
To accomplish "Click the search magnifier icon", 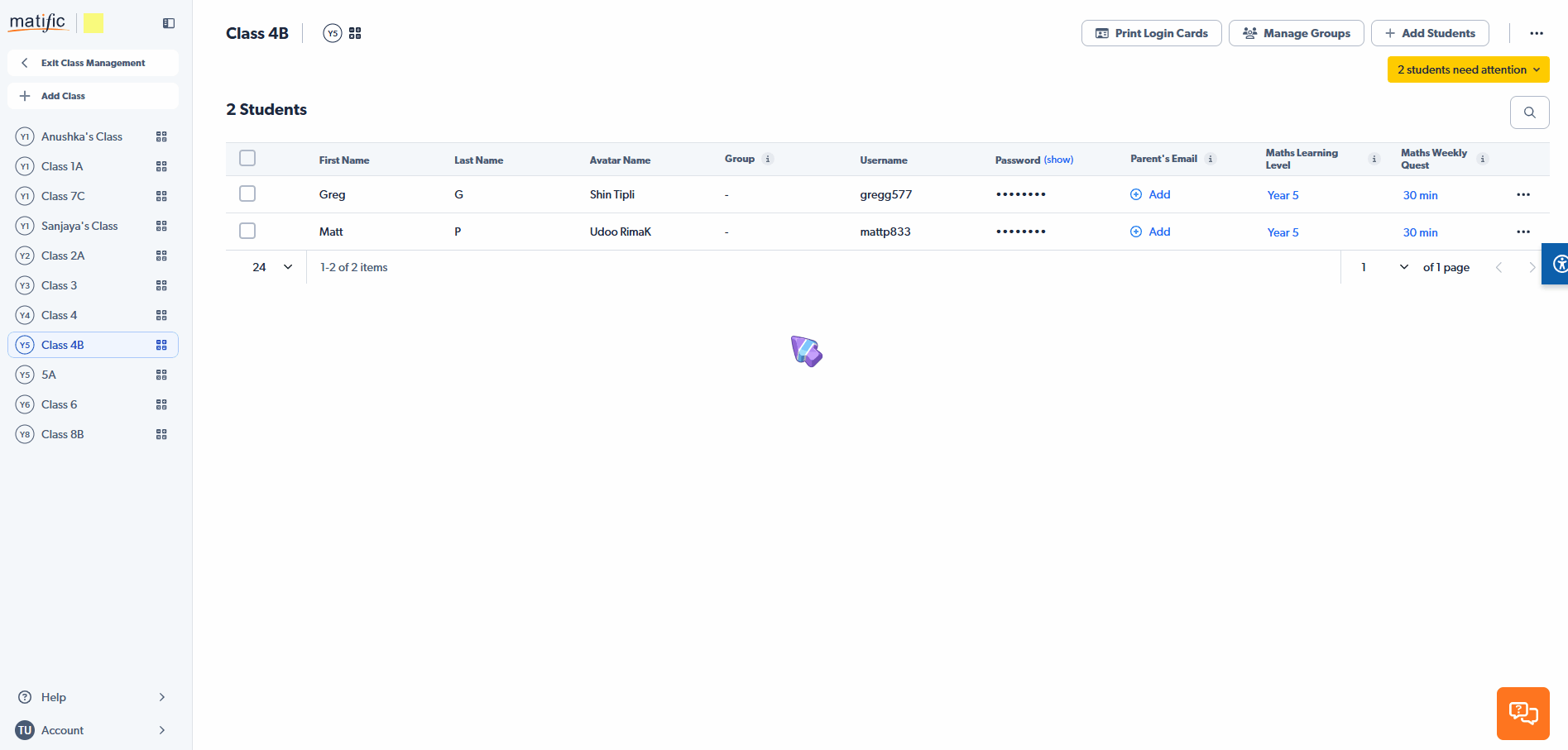I will tap(1529, 112).
